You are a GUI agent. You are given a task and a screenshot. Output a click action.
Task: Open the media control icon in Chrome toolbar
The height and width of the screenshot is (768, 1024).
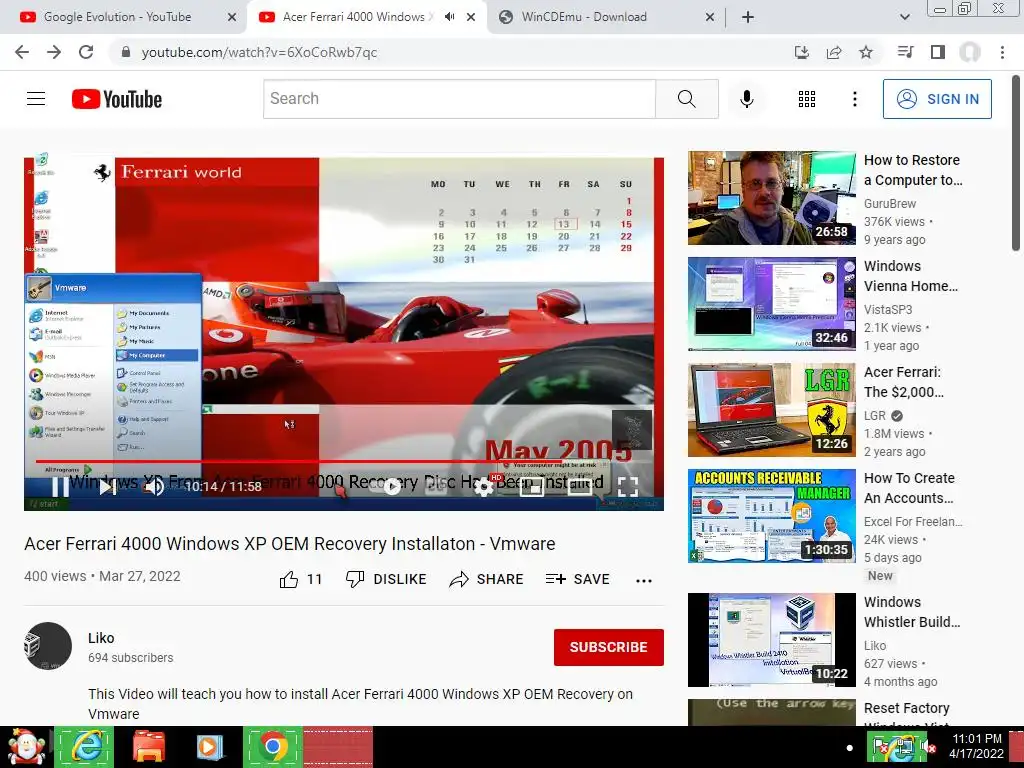pyautogui.click(x=905, y=52)
